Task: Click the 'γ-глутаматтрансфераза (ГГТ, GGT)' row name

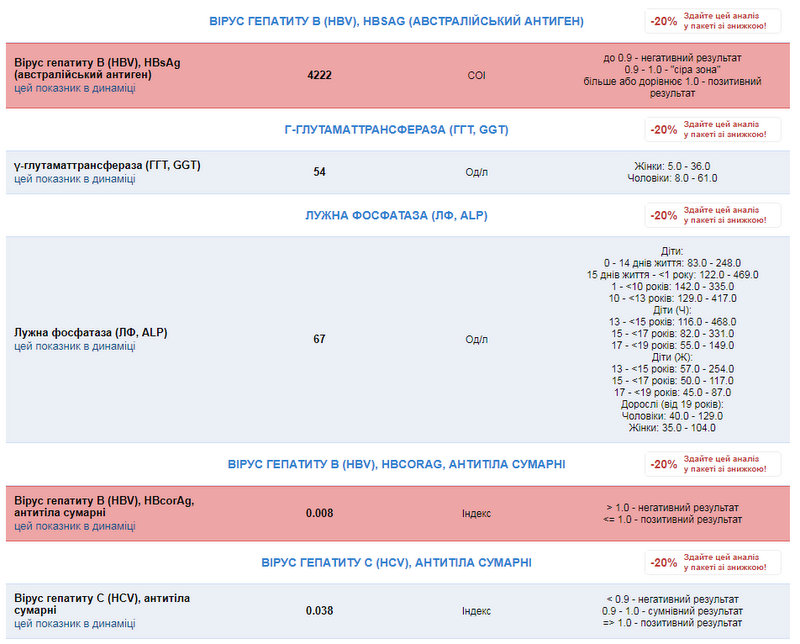Action: (107, 165)
